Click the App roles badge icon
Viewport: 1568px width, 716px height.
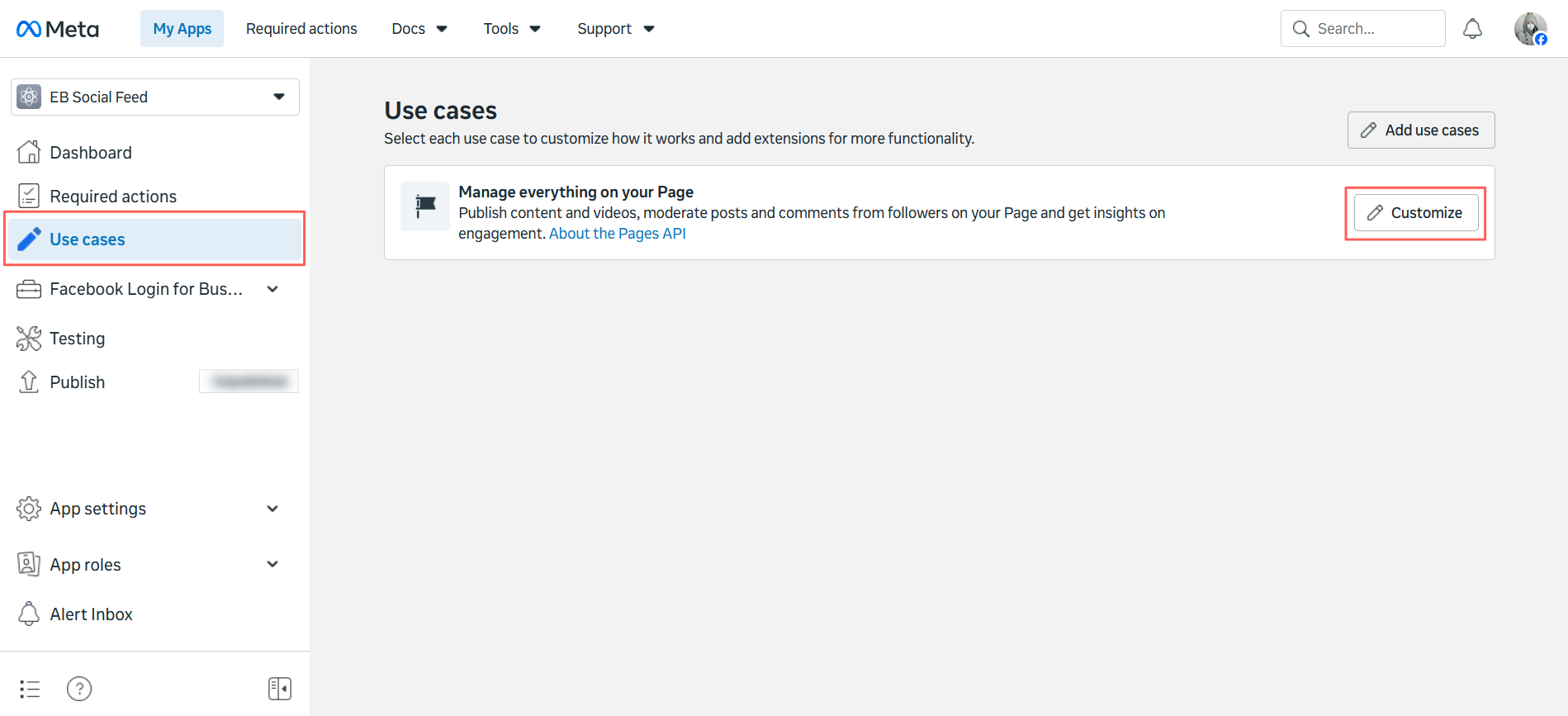tap(29, 564)
